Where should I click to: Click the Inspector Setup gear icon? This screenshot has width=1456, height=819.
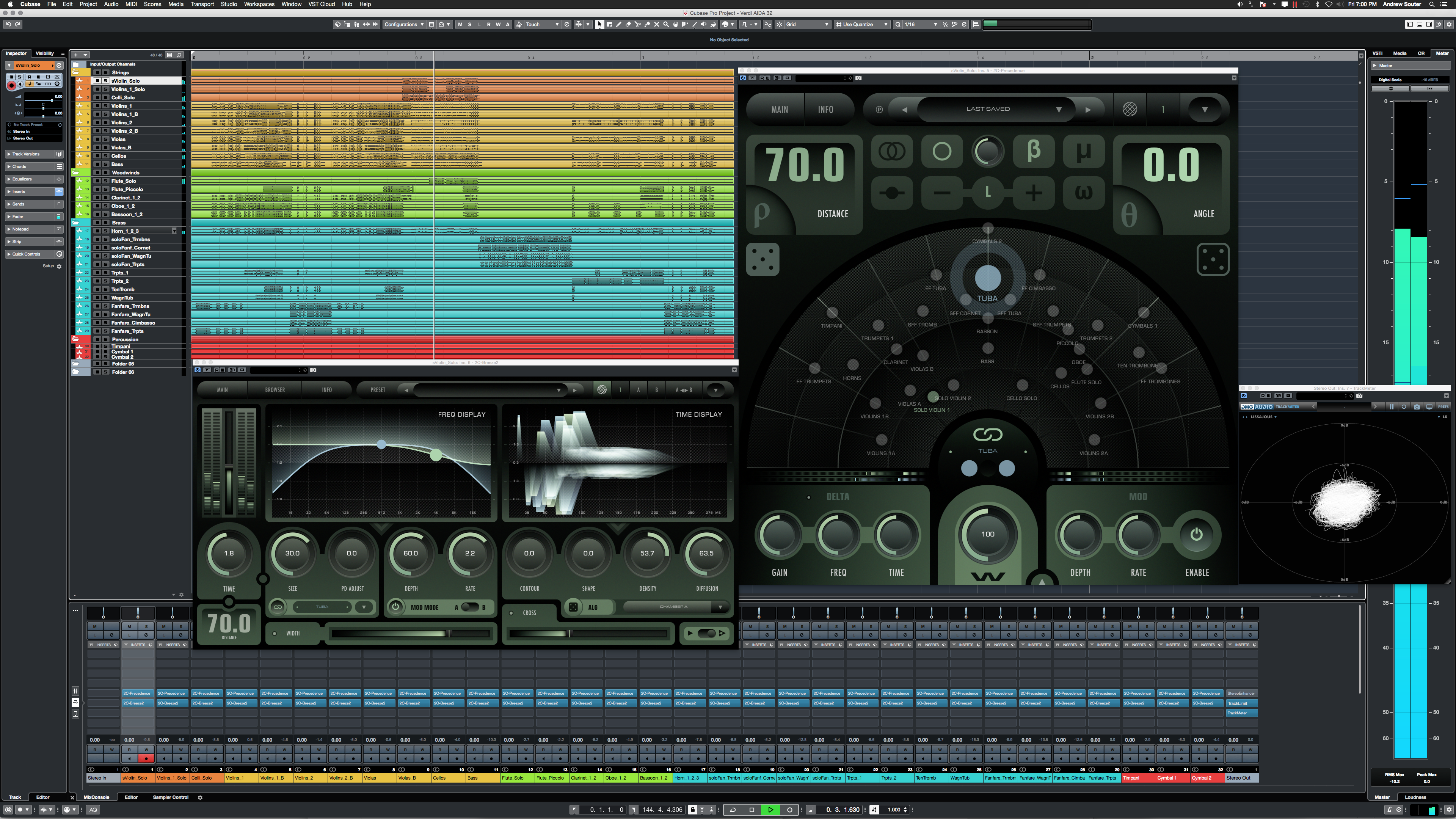click(60, 266)
